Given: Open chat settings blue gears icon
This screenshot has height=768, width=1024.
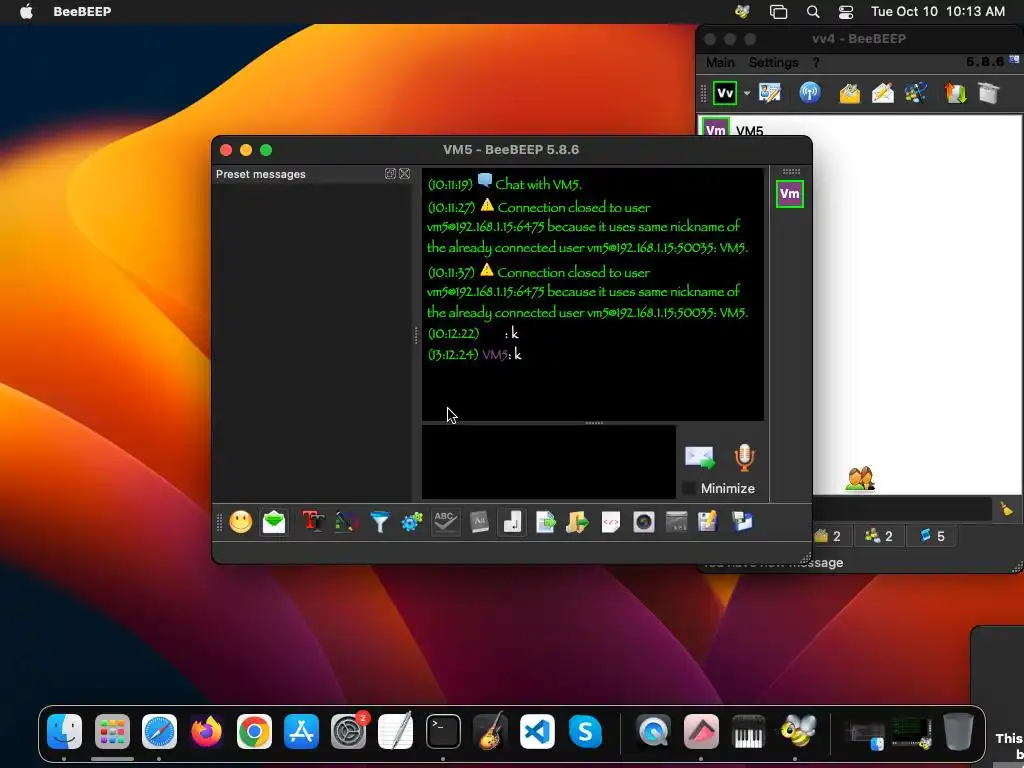Looking at the screenshot, I should 412,522.
